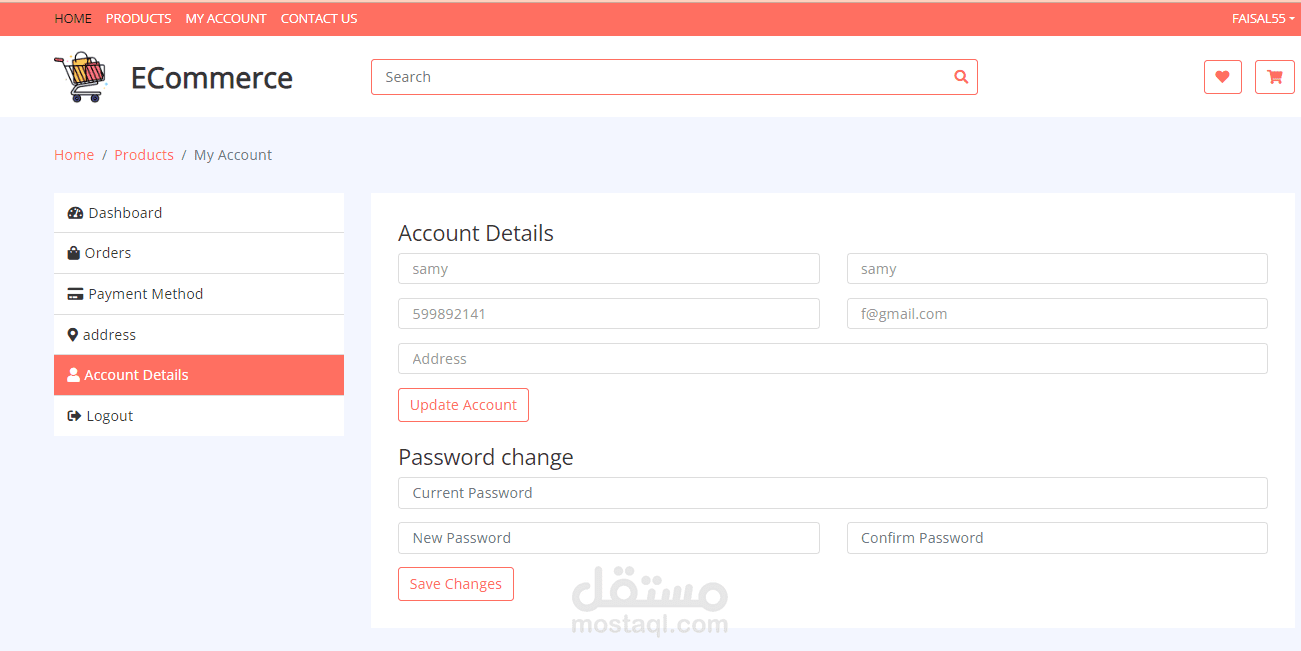Screen dimensions: 1301x651
Task: Click the Password change heading
Action: 486,457
